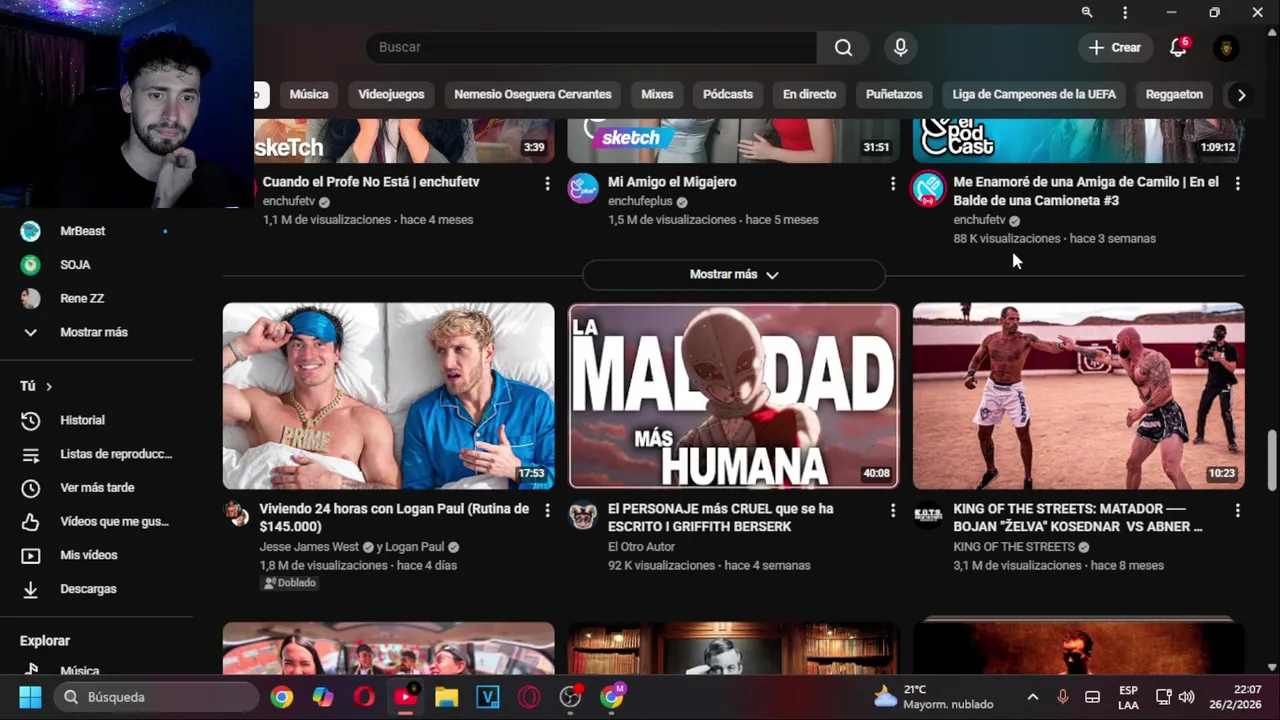Open weather widget showing 21°C
The height and width of the screenshot is (720, 1280).
pyautogui.click(x=934, y=697)
